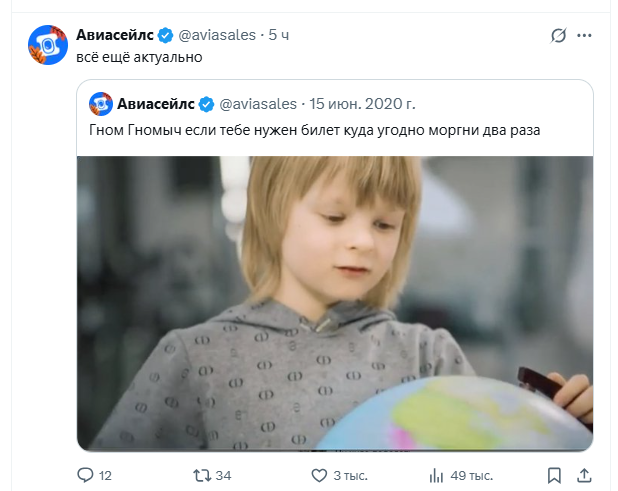The width and height of the screenshot is (618, 491).
Task: Bookmark this post
Action: pos(554,476)
